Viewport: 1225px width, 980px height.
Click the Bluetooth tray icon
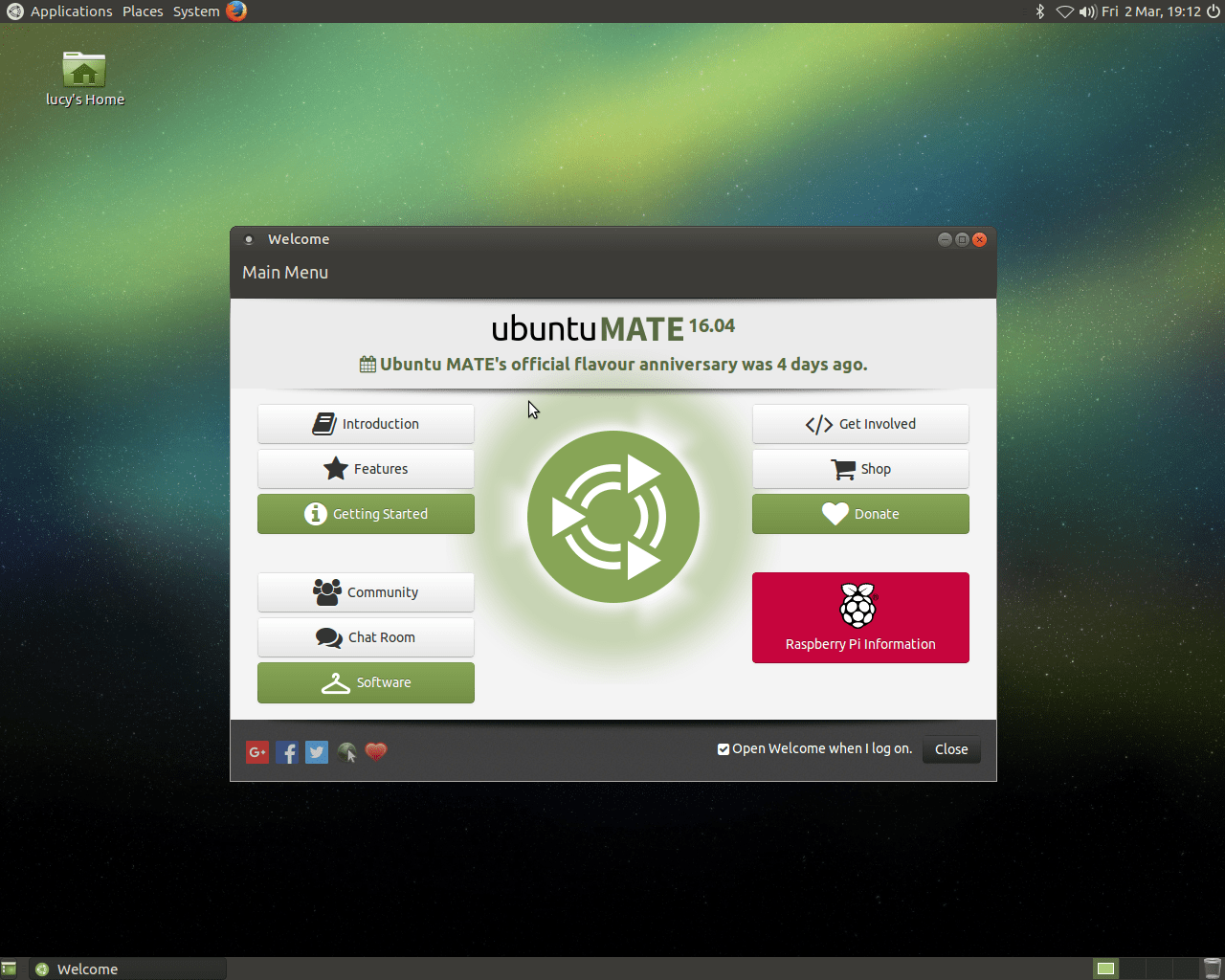1040,11
